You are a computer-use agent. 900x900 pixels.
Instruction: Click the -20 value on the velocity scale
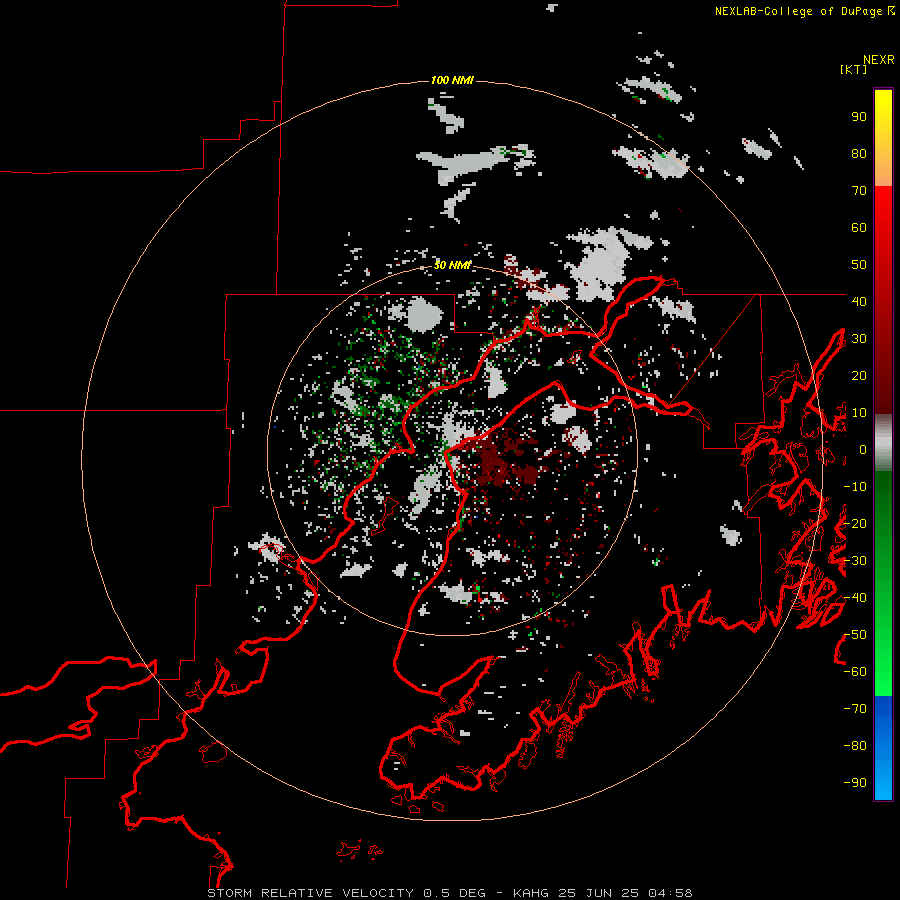tap(855, 524)
